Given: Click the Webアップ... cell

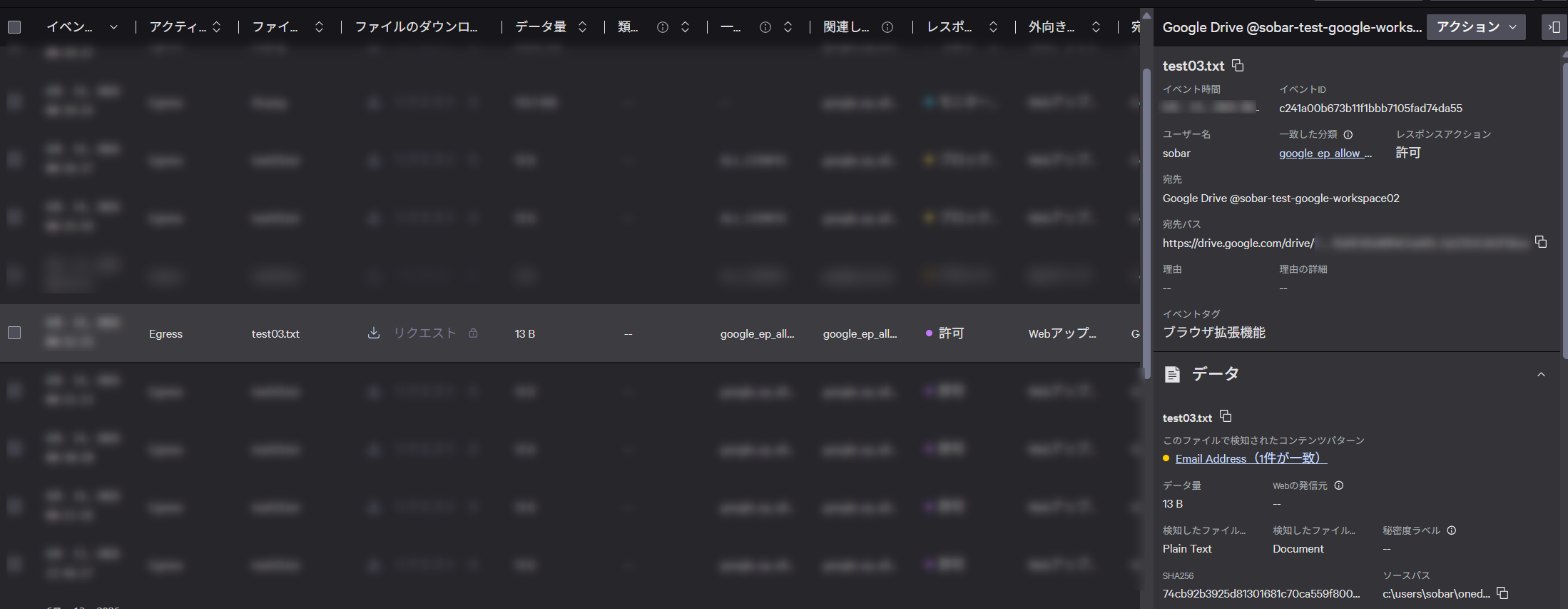Looking at the screenshot, I should click(1062, 333).
